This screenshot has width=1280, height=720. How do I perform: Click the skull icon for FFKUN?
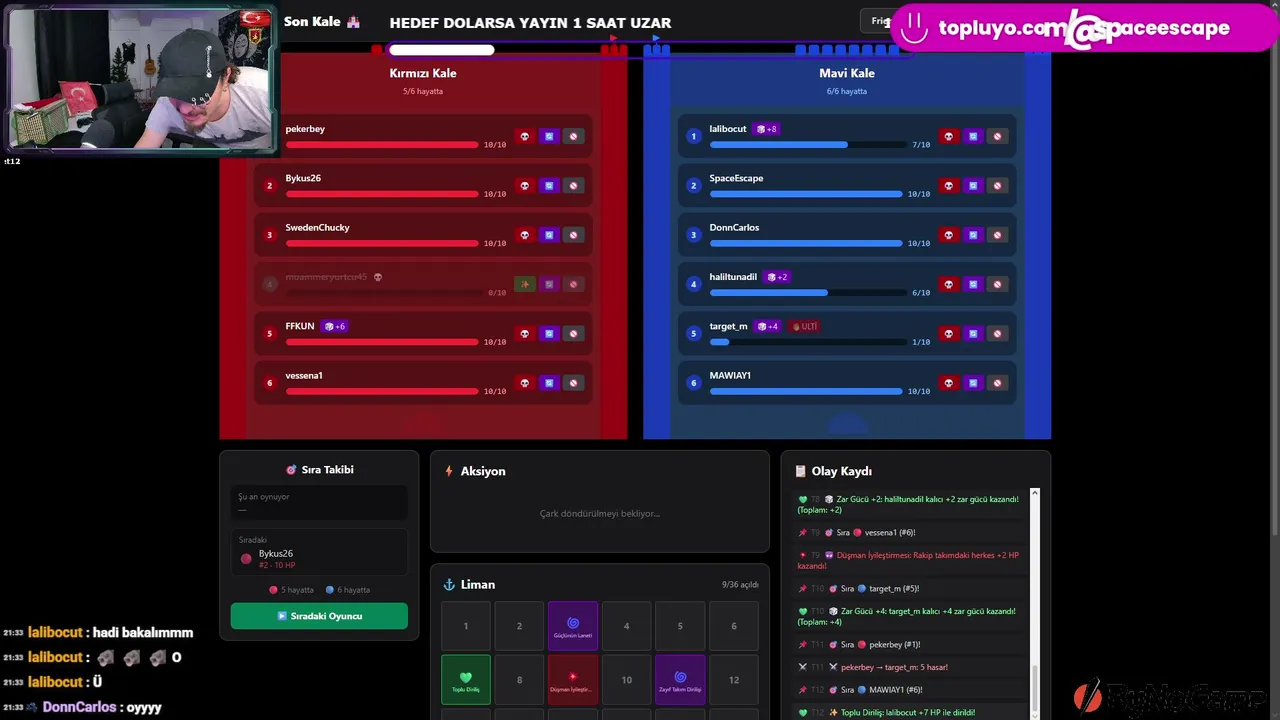pyautogui.click(x=524, y=333)
